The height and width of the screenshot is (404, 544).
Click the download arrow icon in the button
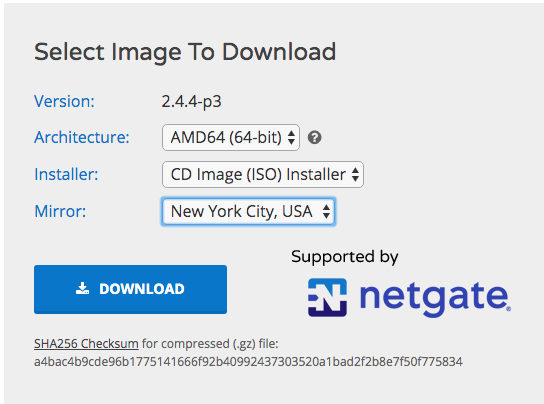coord(83,289)
